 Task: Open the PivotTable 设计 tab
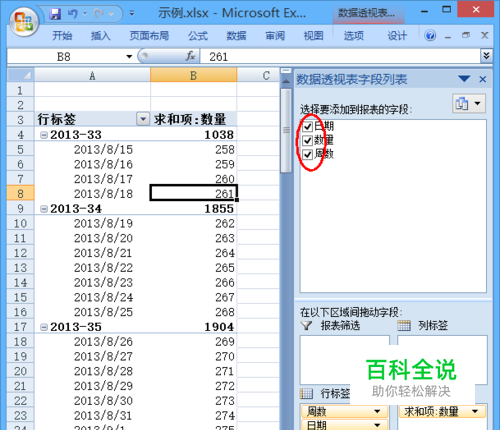[x=397, y=35]
